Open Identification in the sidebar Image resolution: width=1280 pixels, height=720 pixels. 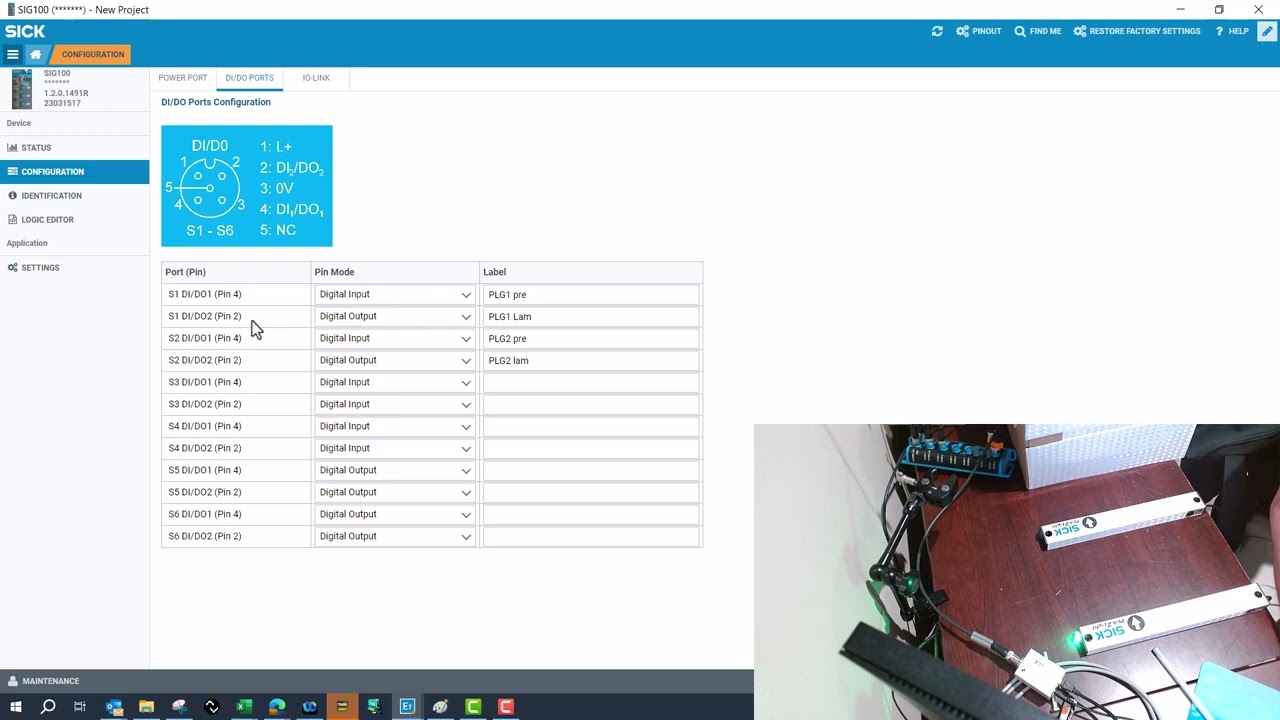pyautogui.click(x=75, y=196)
